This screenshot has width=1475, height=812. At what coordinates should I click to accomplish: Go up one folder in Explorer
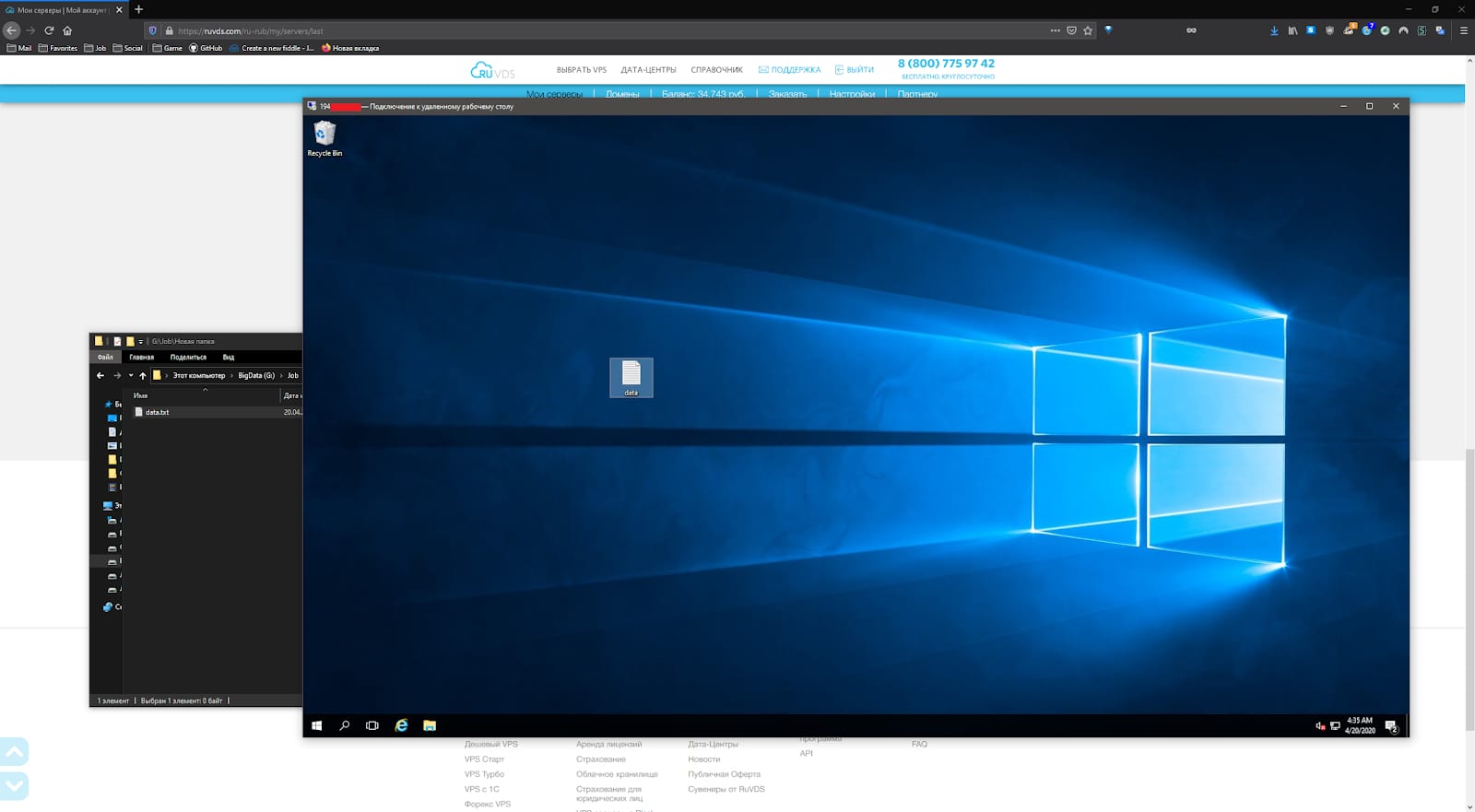tap(143, 375)
